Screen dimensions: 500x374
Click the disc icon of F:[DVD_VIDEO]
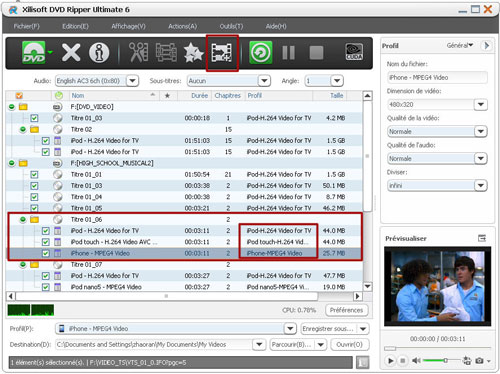[x=57, y=107]
